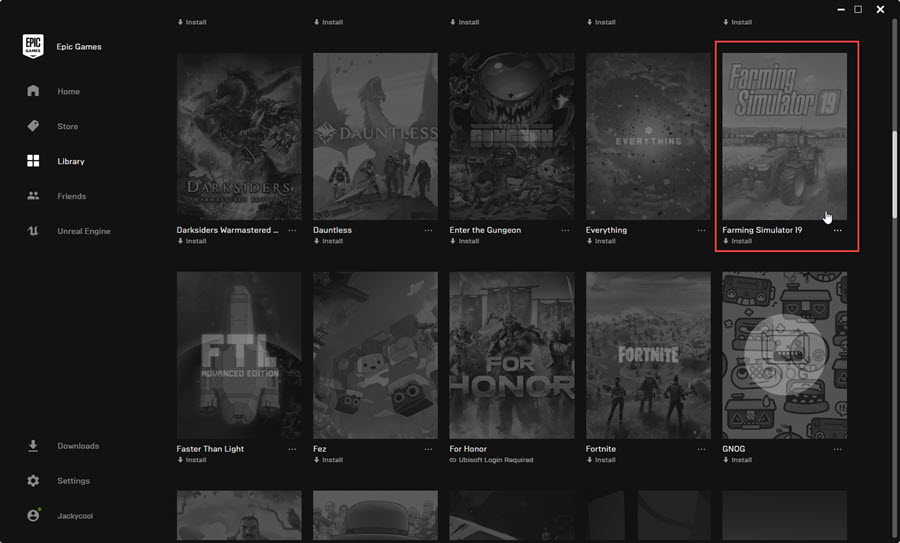
Task: Install Dauntless
Action: click(x=328, y=241)
